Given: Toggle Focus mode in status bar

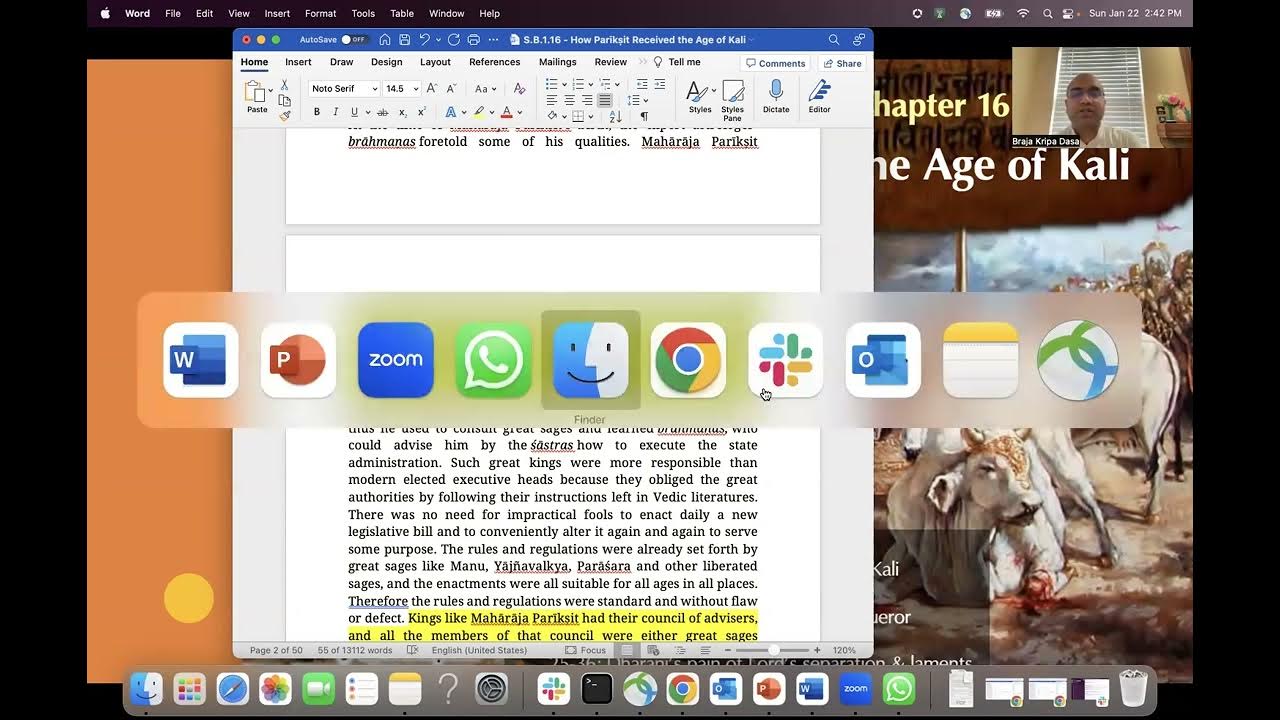Looking at the screenshot, I should click(586, 650).
